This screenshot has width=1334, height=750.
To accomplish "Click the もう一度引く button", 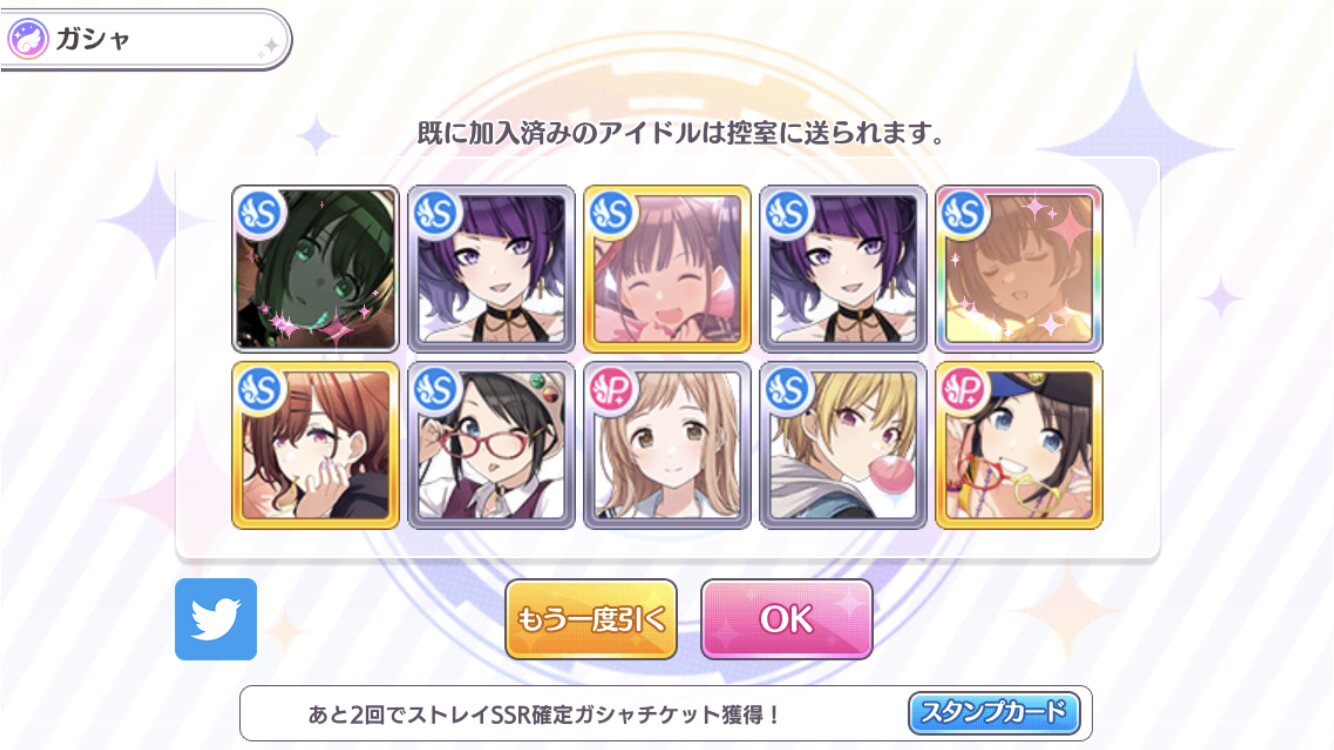I will 591,619.
